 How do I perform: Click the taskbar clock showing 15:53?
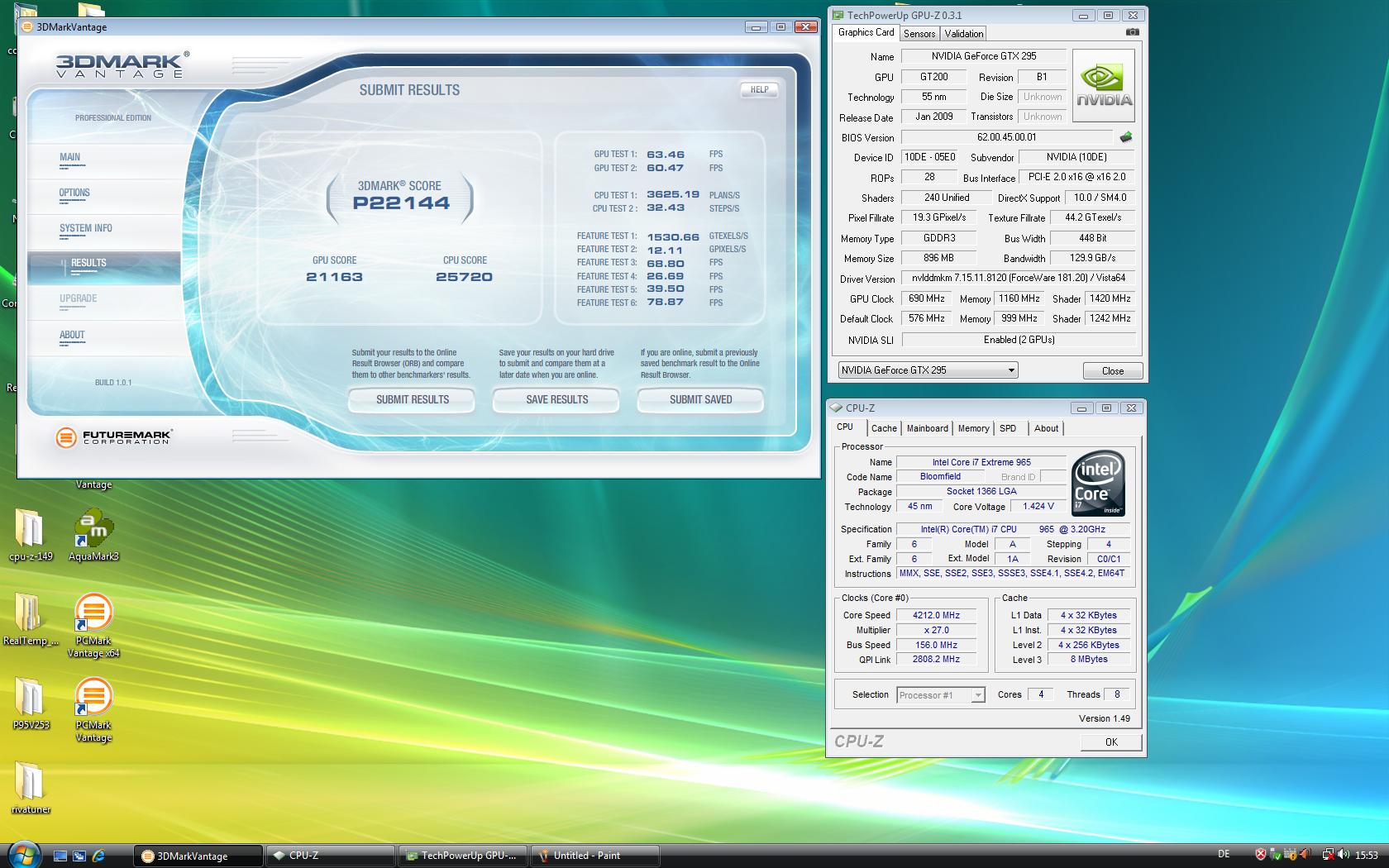[x=1366, y=856]
